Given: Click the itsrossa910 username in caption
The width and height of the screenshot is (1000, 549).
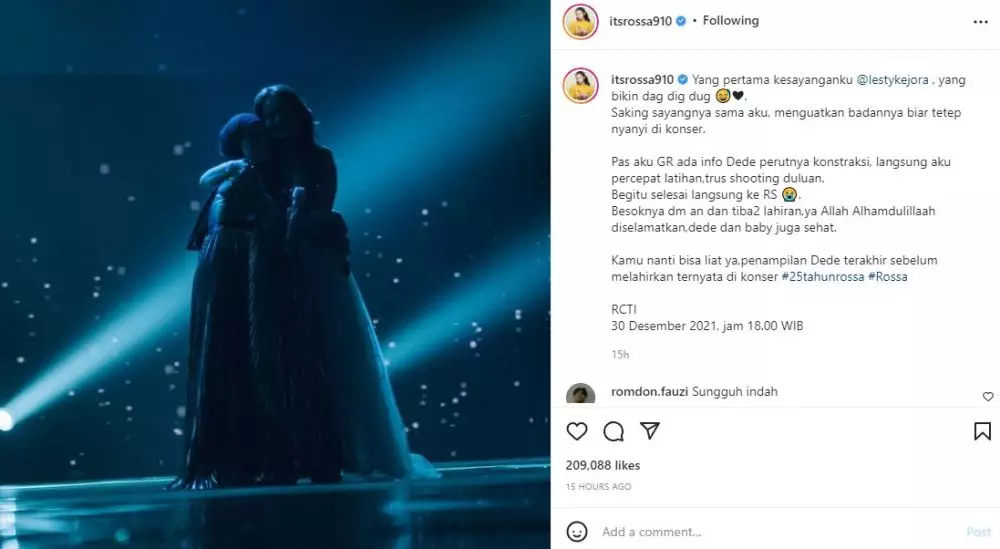Looking at the screenshot, I should coord(642,79).
